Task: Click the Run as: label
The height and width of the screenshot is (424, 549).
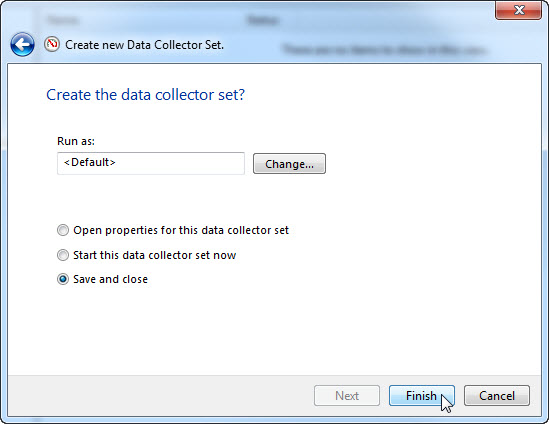Action: coord(76,141)
